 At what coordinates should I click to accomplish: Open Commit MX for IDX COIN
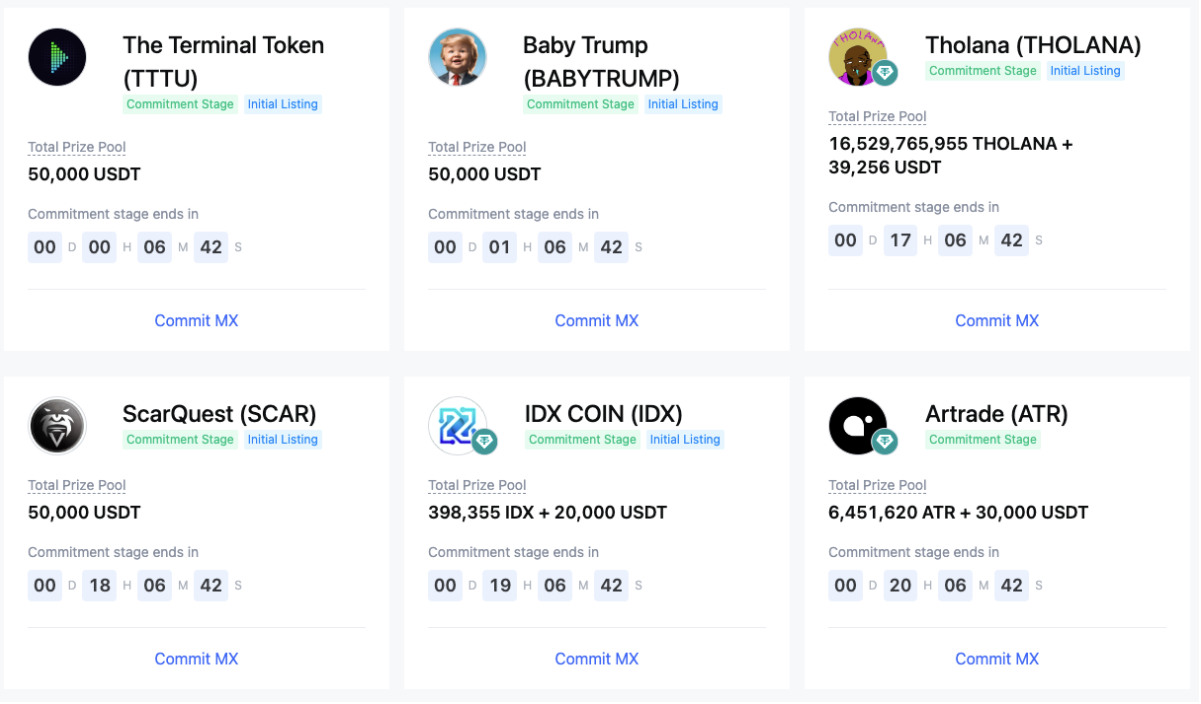click(x=596, y=658)
